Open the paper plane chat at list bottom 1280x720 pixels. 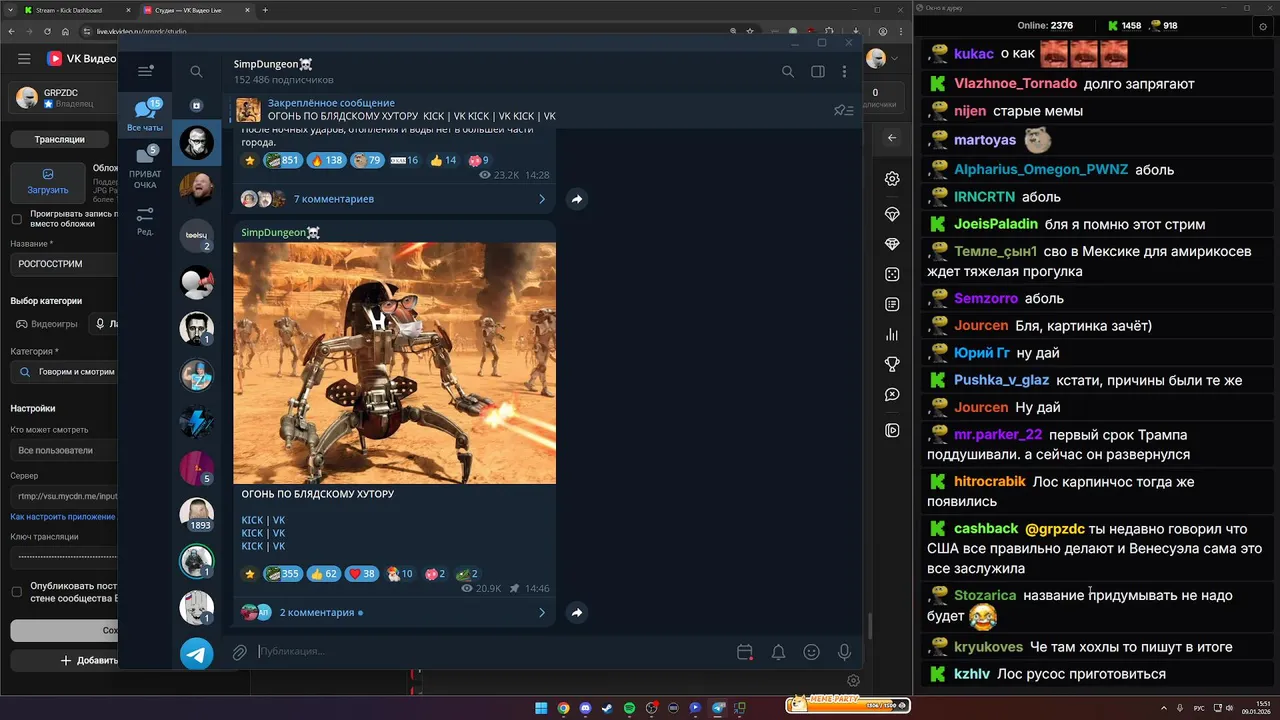[197, 654]
